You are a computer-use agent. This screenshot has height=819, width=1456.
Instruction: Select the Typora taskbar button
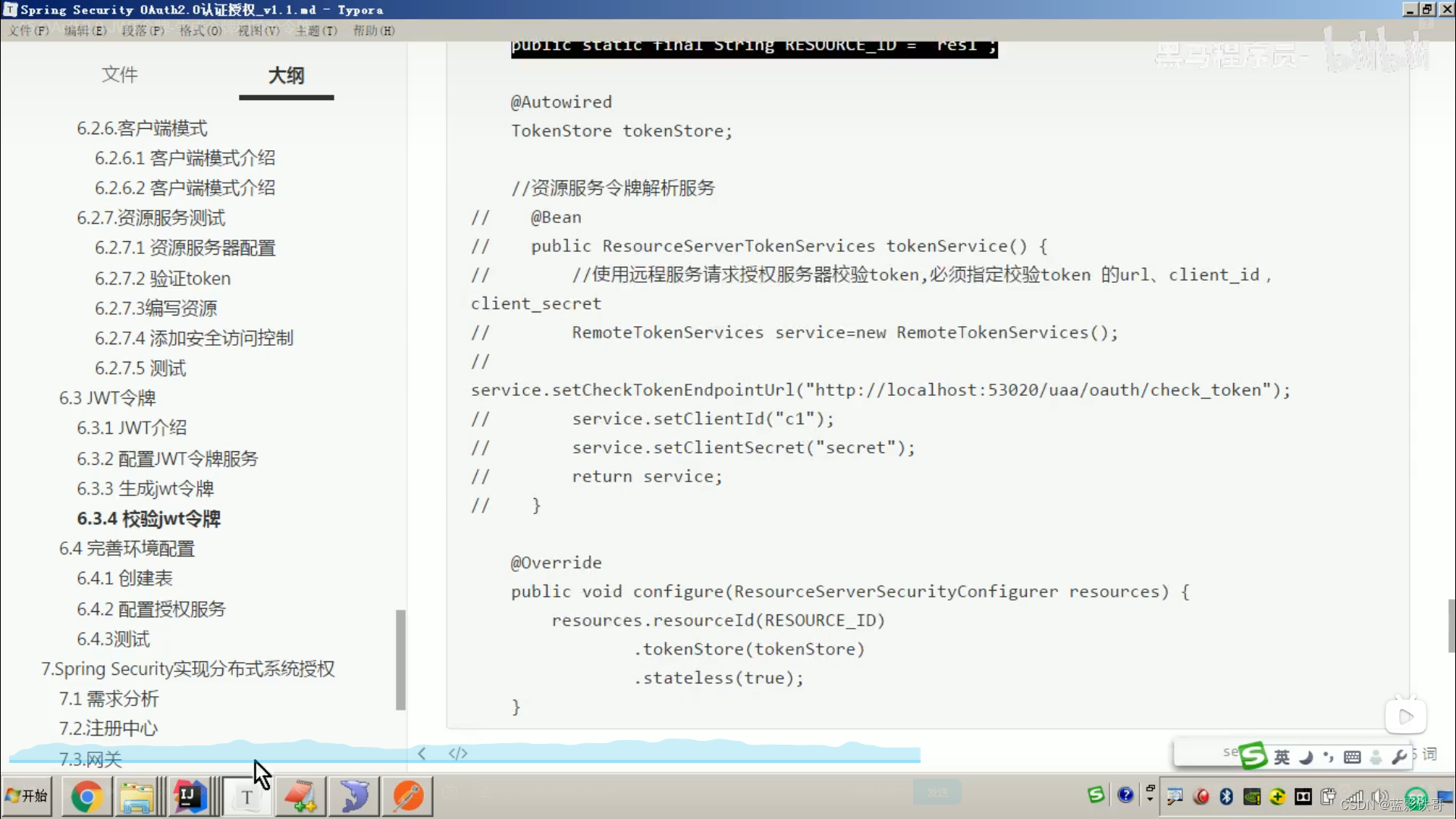[x=246, y=796]
